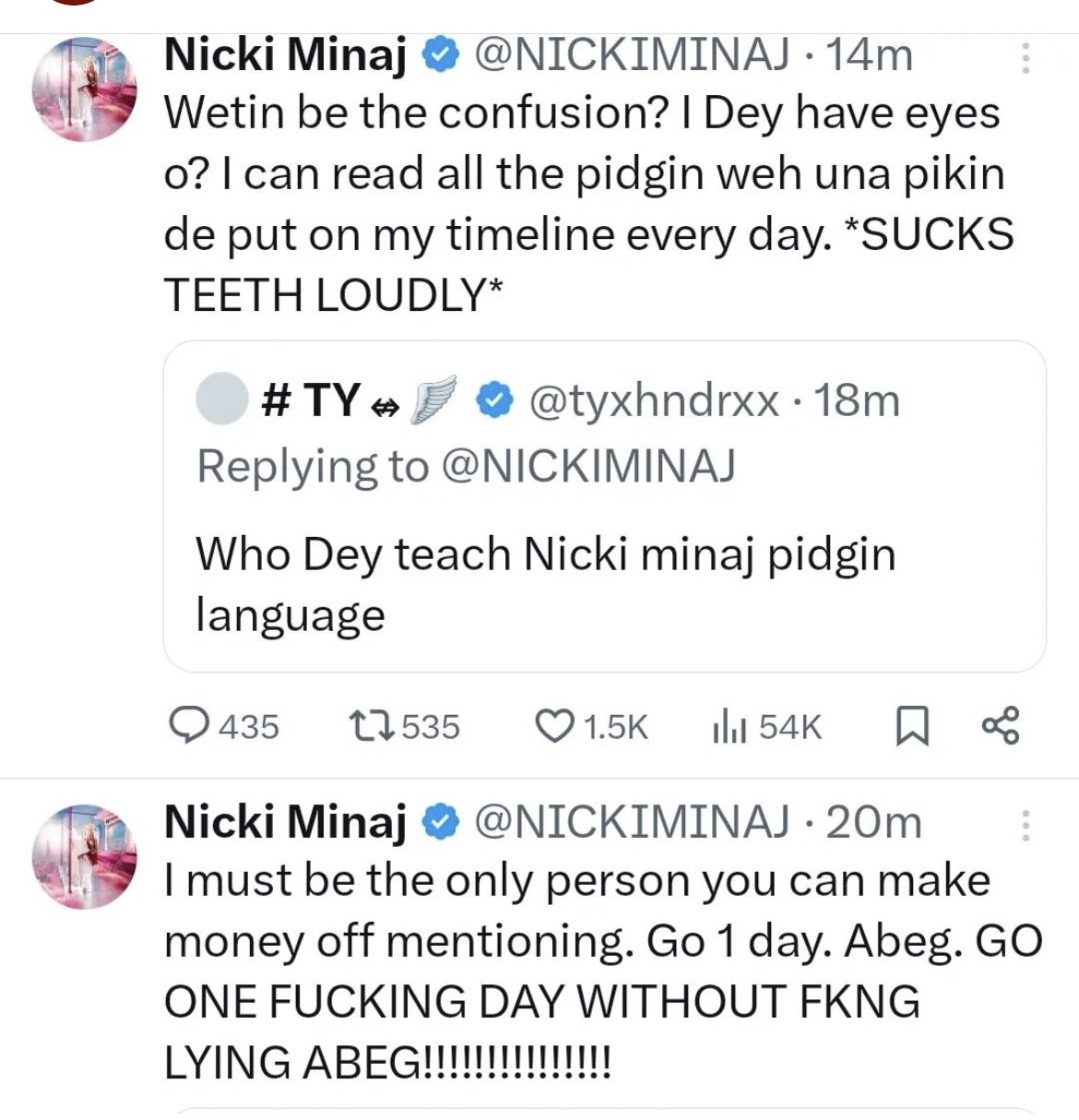Image resolution: width=1079 pixels, height=1120 pixels.
Task: Retweet the pidgin tweet with 535 reposts
Action: click(x=360, y=726)
